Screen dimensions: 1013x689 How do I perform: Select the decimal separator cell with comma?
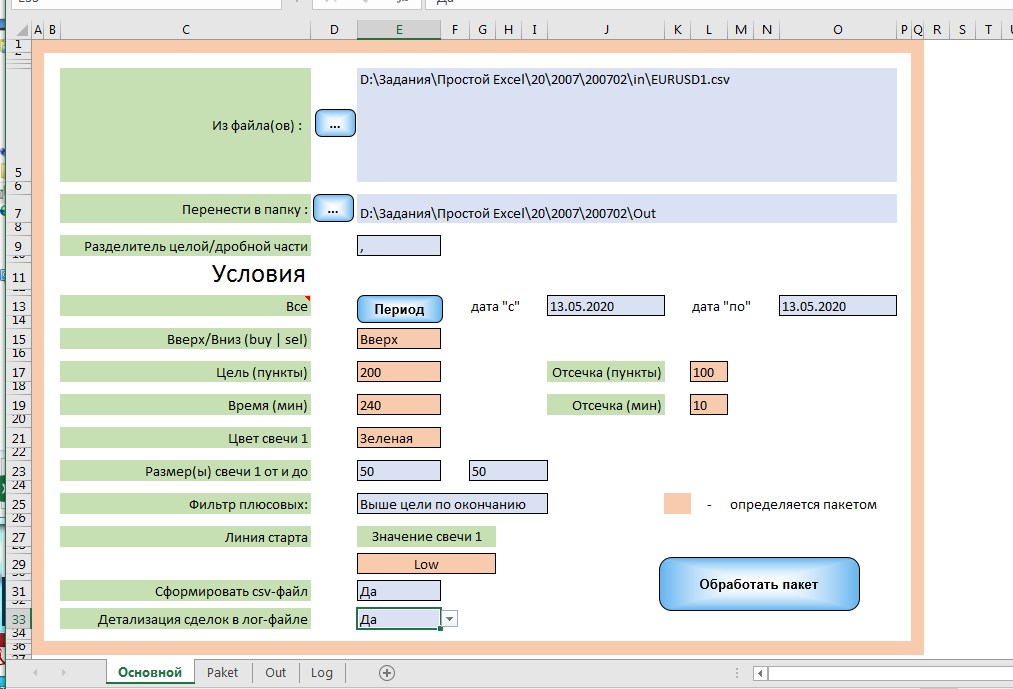(399, 246)
